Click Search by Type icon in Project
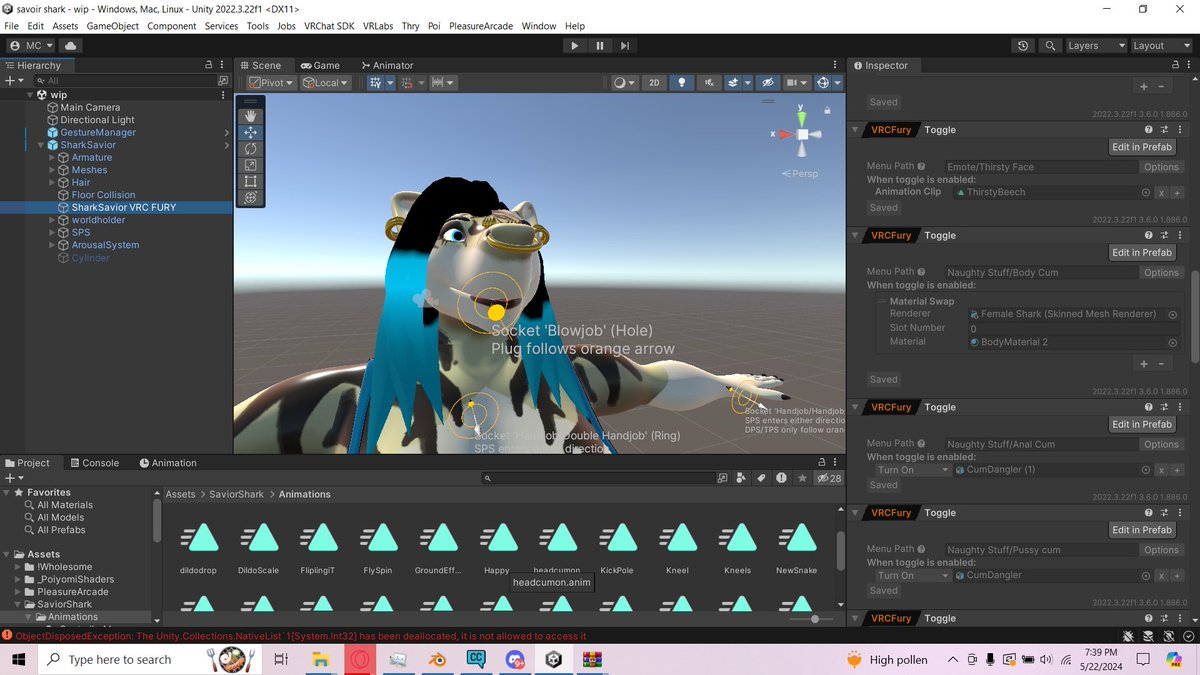Image resolution: width=1200 pixels, height=675 pixels. click(742, 479)
